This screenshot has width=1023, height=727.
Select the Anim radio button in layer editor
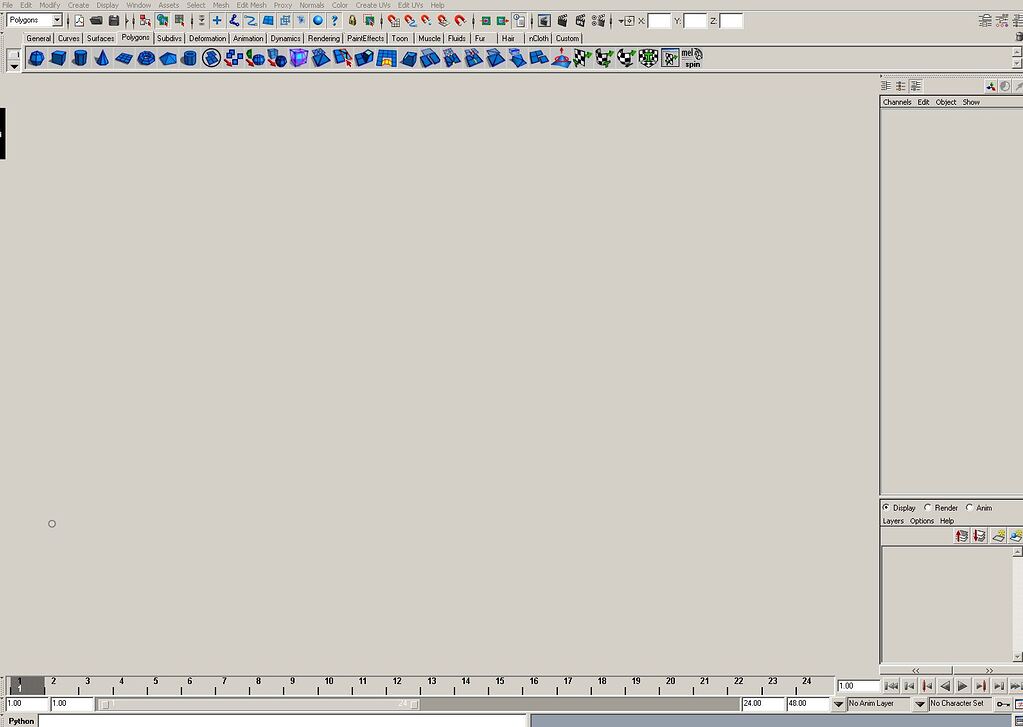coord(970,508)
